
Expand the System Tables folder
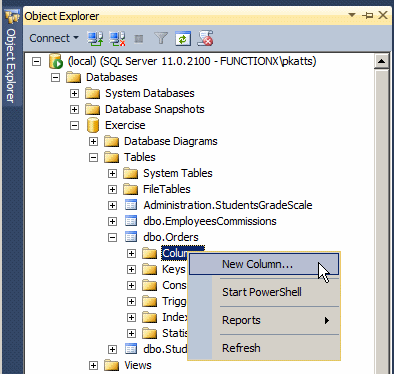pos(112,174)
